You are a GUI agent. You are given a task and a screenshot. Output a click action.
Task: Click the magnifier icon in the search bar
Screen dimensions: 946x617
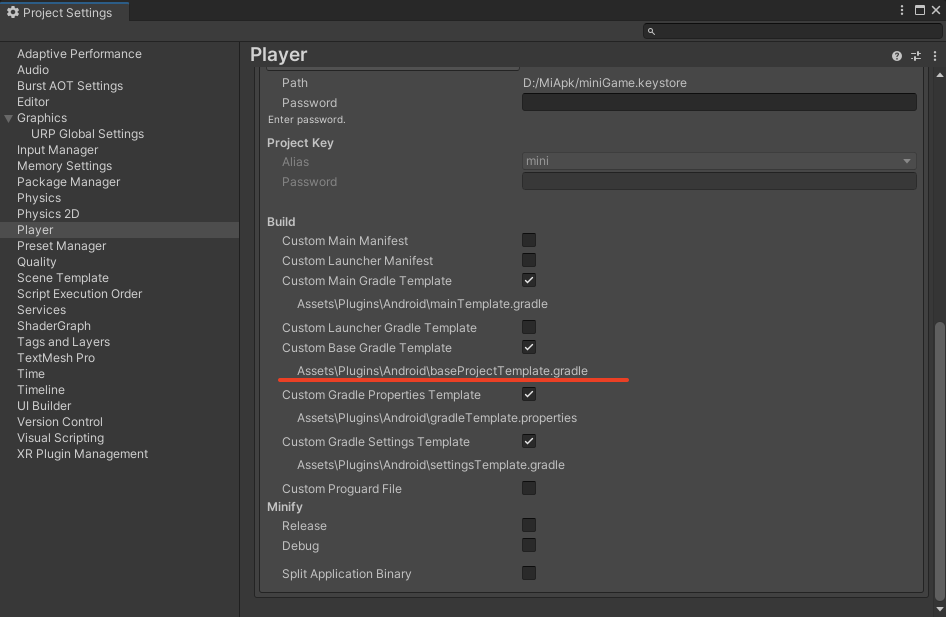(x=650, y=31)
